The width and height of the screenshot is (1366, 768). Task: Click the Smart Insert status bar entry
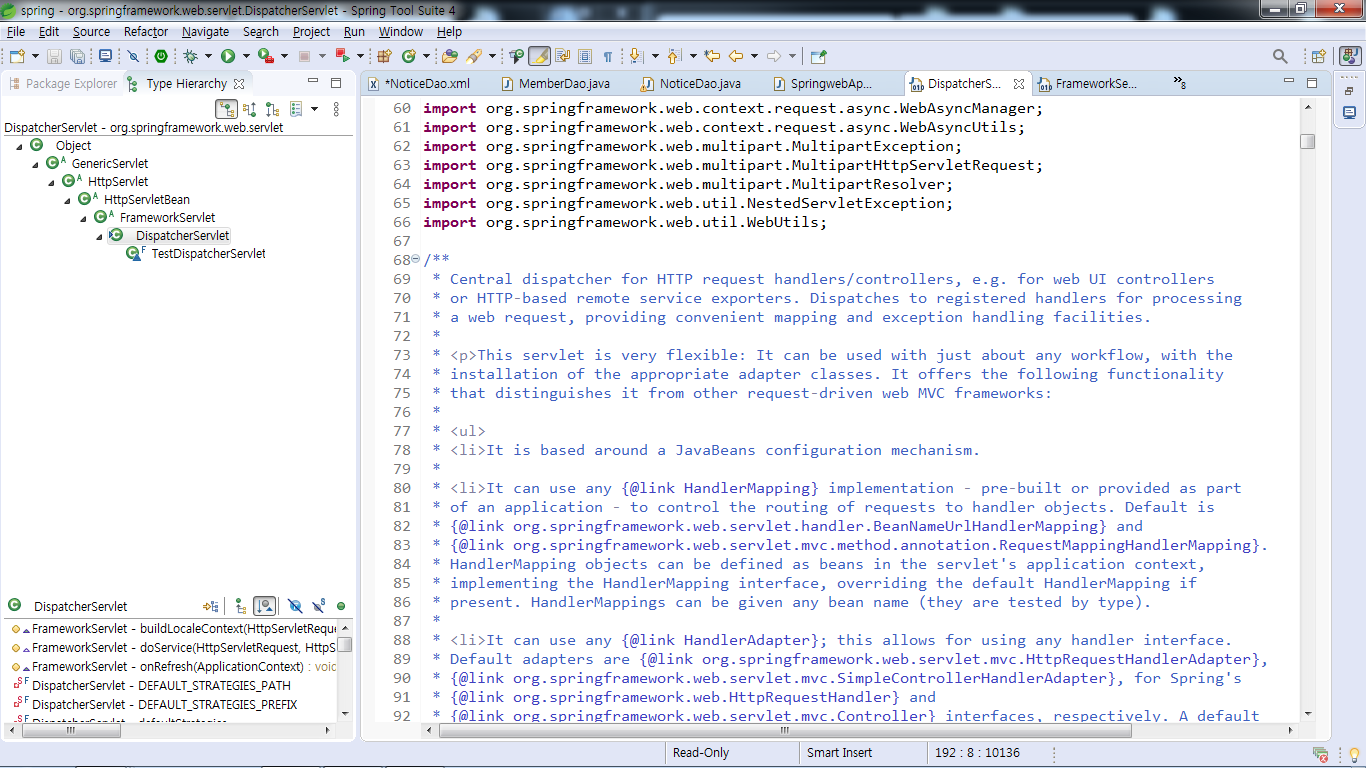pyautogui.click(x=840, y=753)
